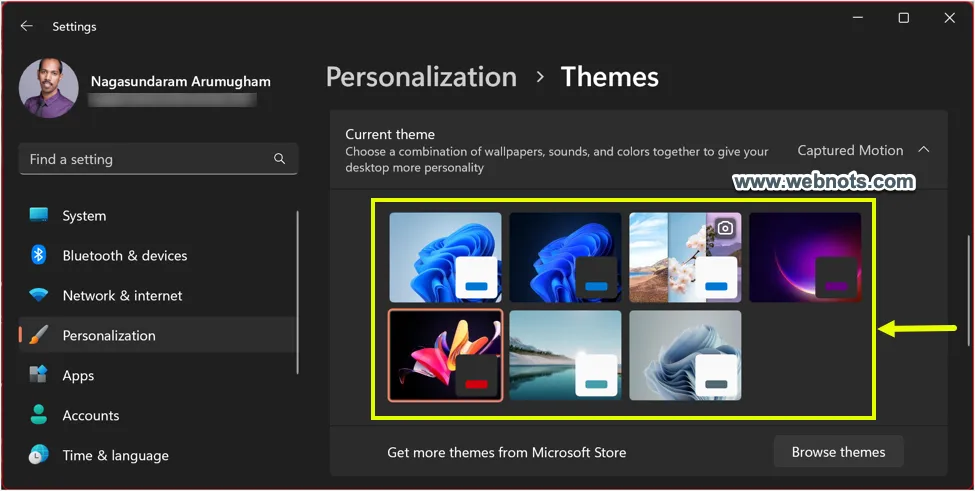Click the Time & language clock icon
The width and height of the screenshot is (975, 491).
(39, 455)
